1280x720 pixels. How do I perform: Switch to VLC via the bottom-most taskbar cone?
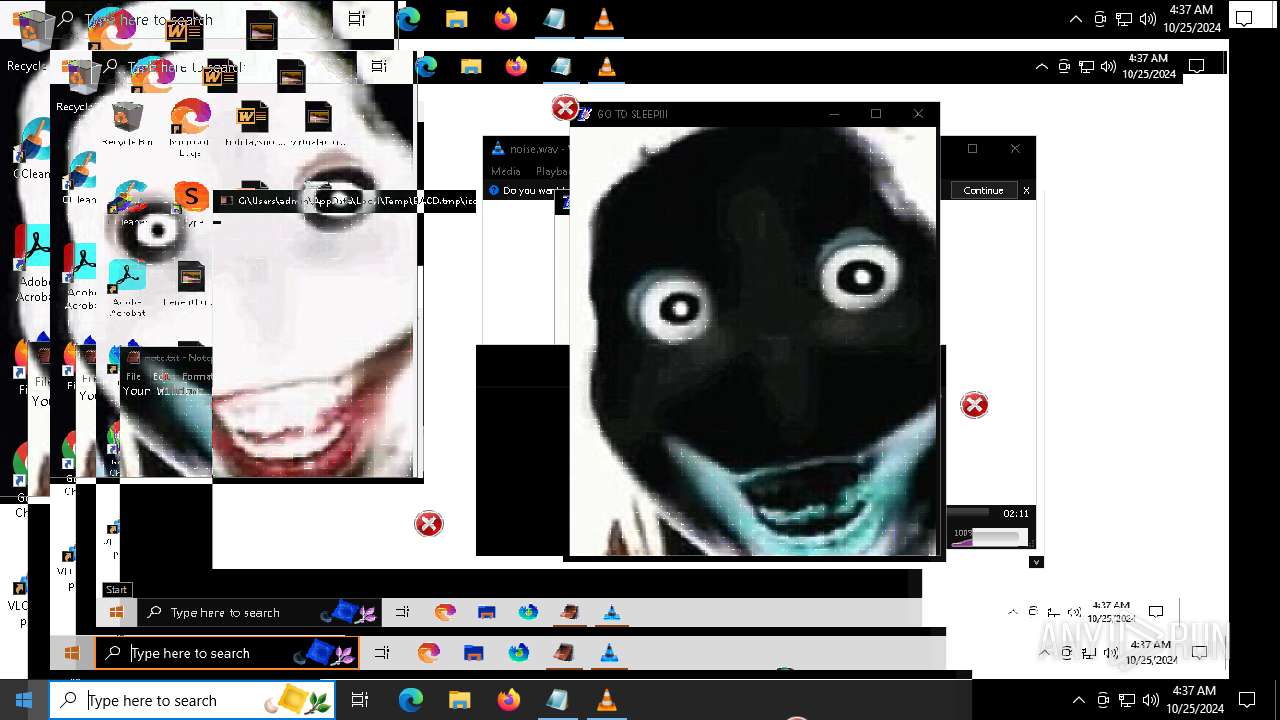(x=606, y=700)
